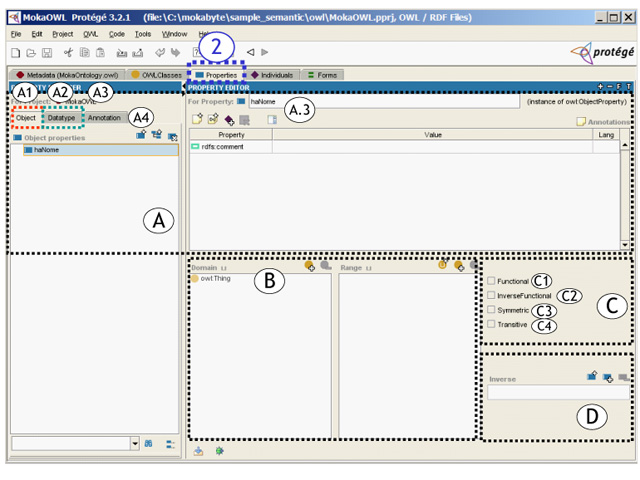Click the Create subproperty icon

(157, 134)
